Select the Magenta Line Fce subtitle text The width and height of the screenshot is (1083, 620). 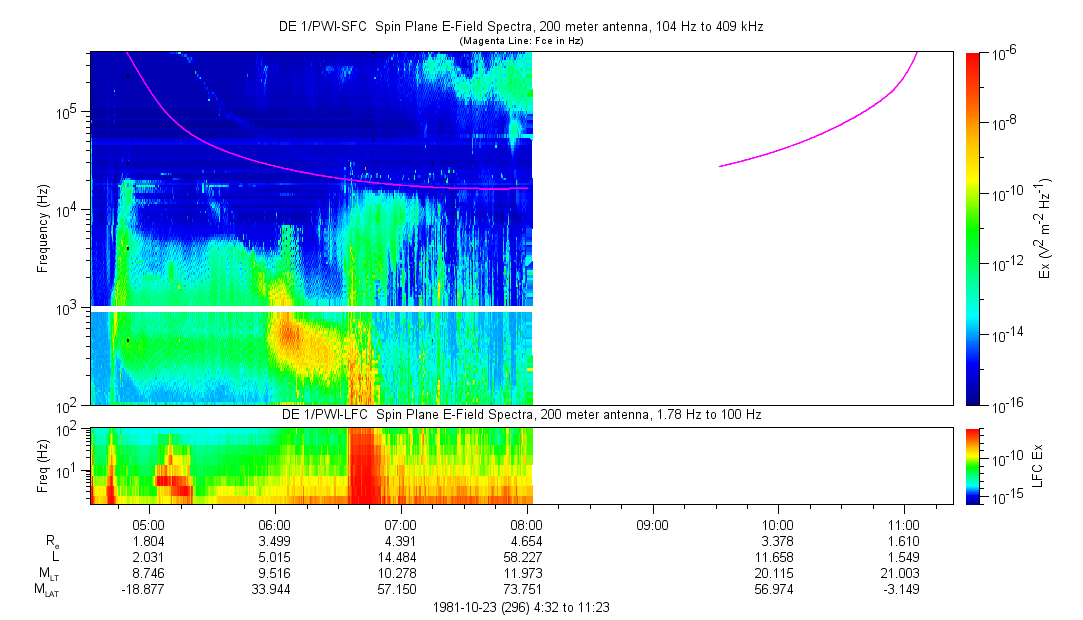click(x=520, y=41)
